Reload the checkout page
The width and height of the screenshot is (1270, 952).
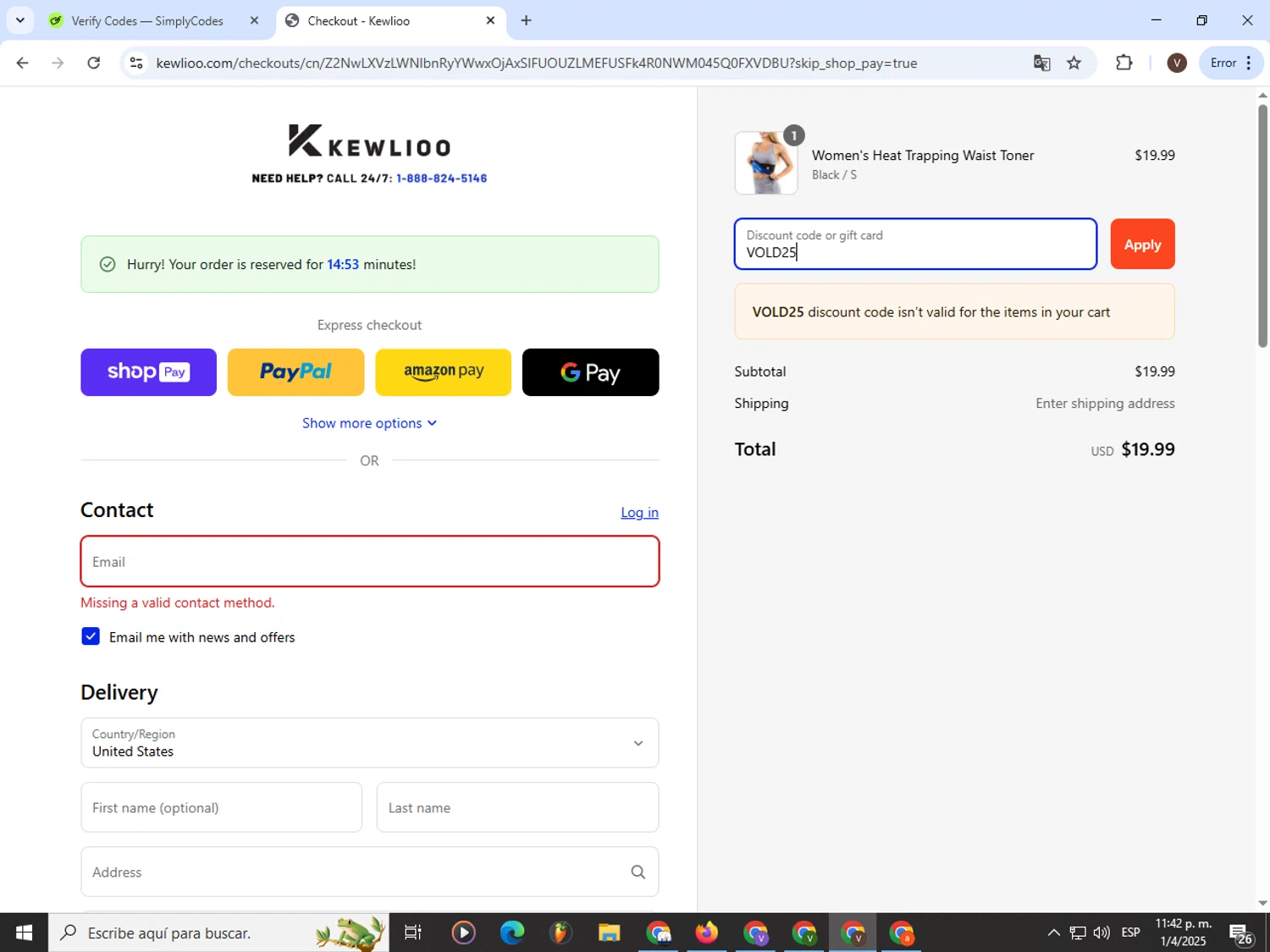pos(94,63)
